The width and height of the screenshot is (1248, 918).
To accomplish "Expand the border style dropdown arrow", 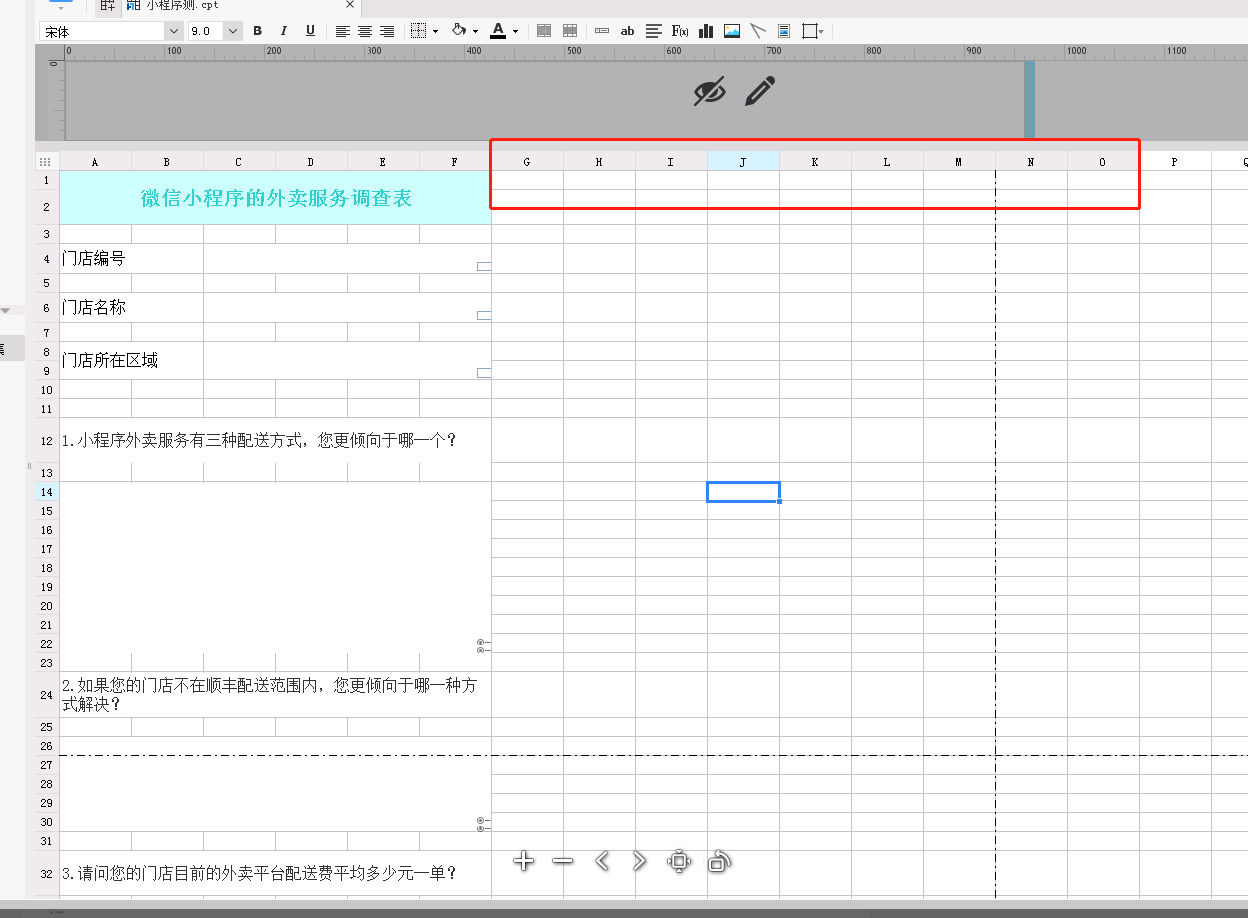I will tap(435, 32).
